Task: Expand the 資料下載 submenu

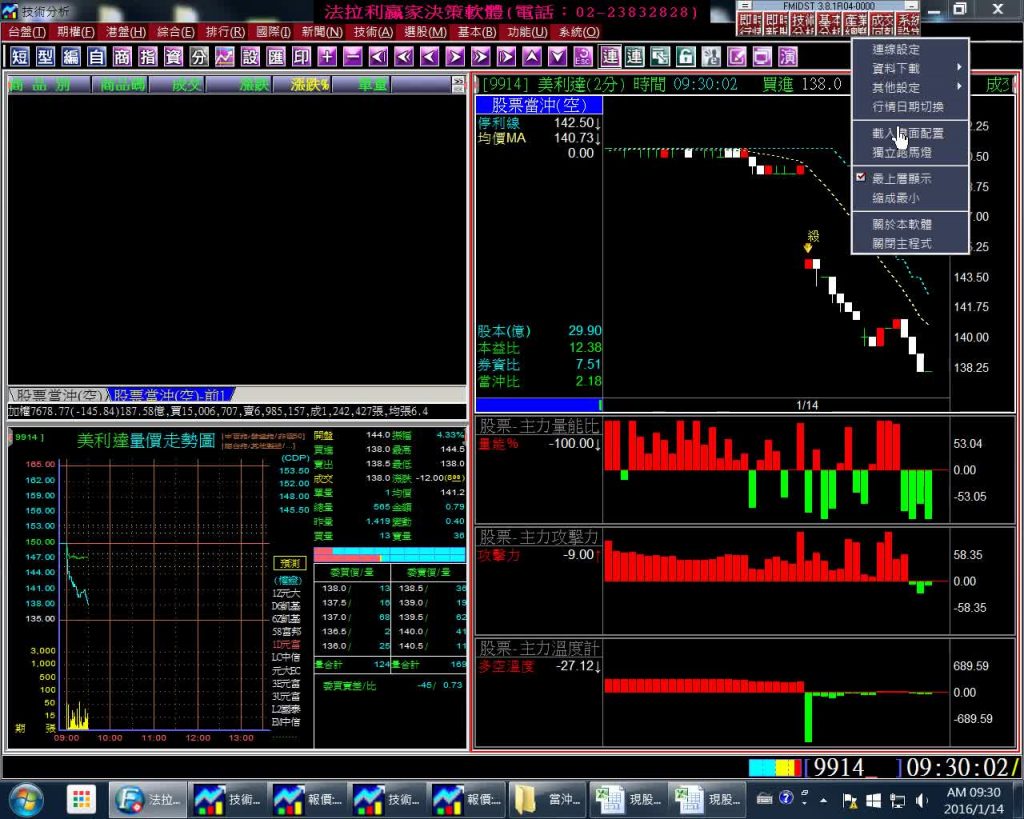Action: click(910, 68)
